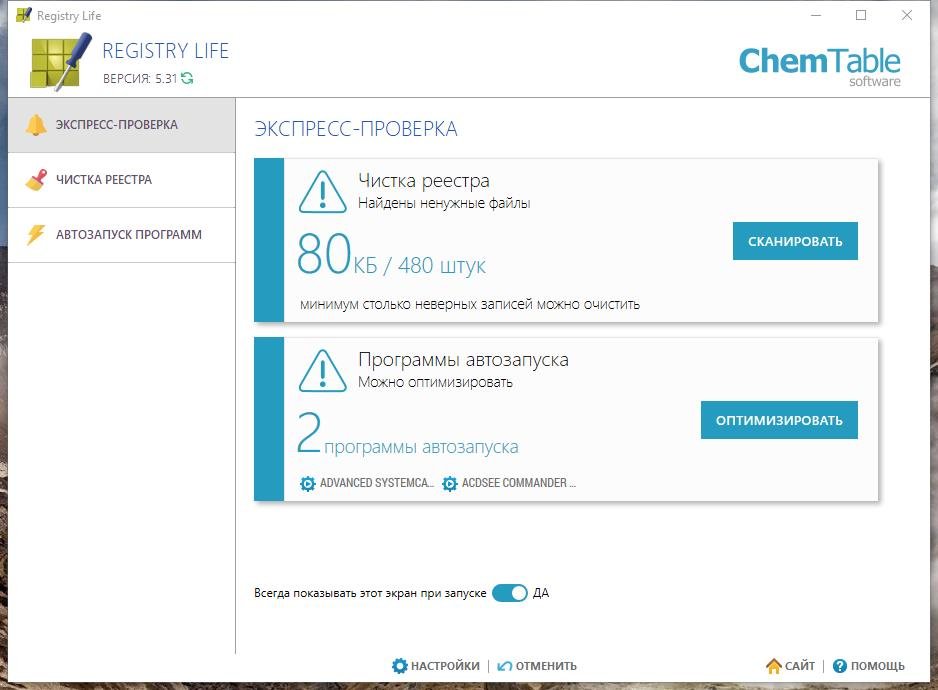This screenshot has width=938, height=690.
Task: Click 'Можно оптимизировать' text
Action: point(435,382)
